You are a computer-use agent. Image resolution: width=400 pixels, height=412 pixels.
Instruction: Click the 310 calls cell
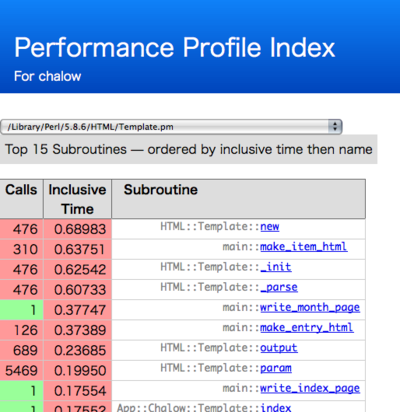pyautogui.click(x=21, y=249)
